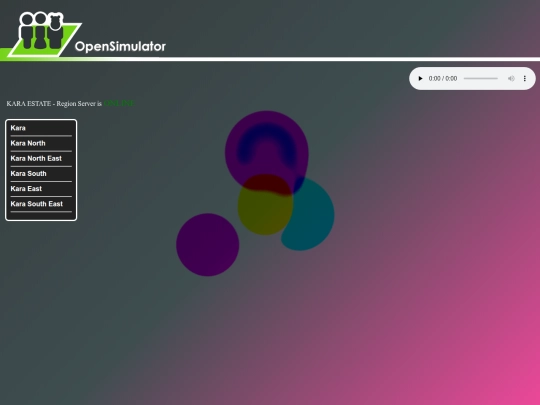Play the audio in the media player
540x405 pixels.
(420, 79)
